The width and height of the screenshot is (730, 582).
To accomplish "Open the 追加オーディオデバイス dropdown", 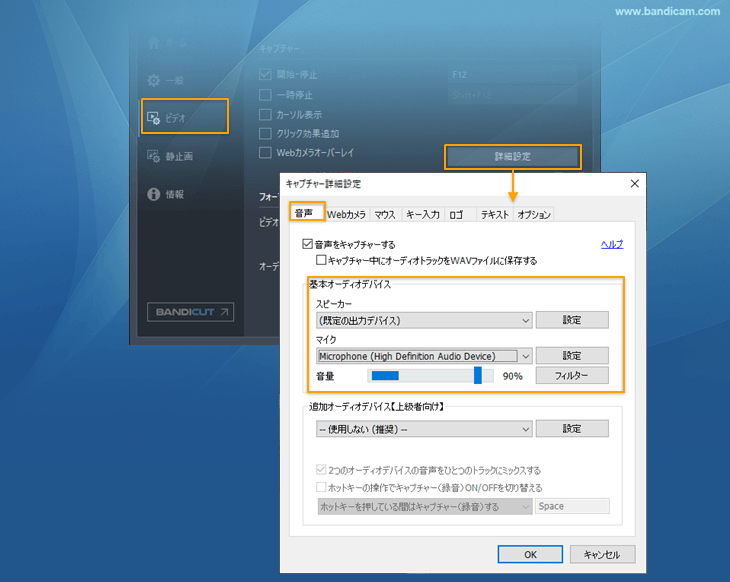I will pyautogui.click(x=424, y=429).
